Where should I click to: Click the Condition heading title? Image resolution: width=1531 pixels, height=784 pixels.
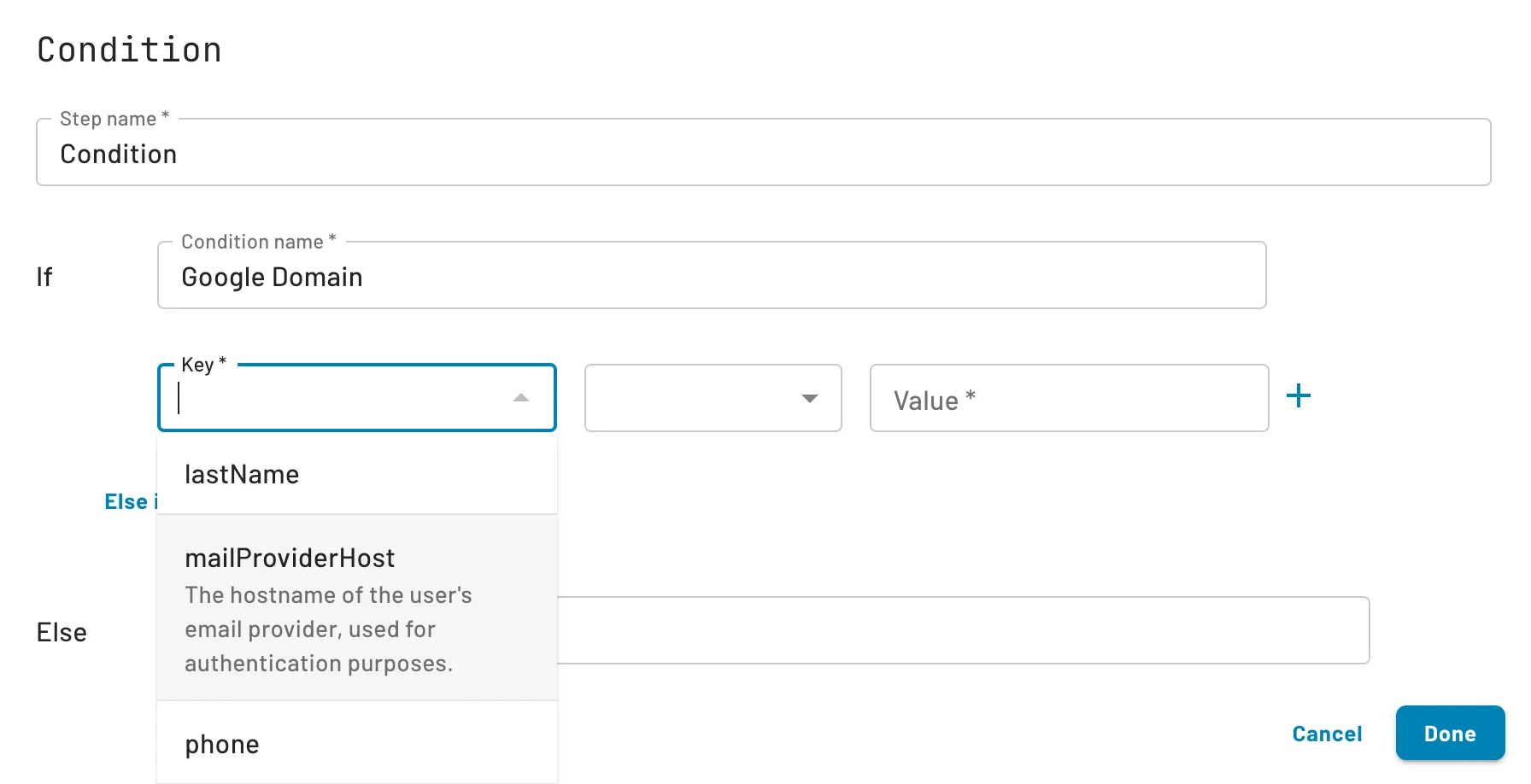pos(128,49)
